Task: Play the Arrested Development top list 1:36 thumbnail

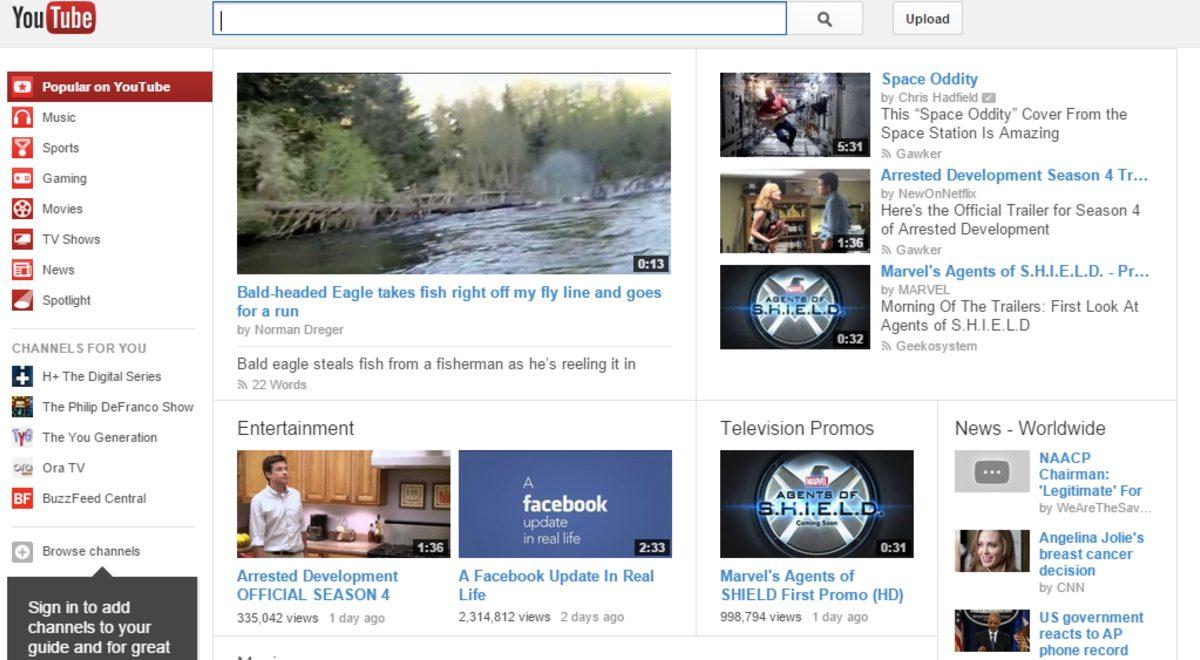Action: 795,211
